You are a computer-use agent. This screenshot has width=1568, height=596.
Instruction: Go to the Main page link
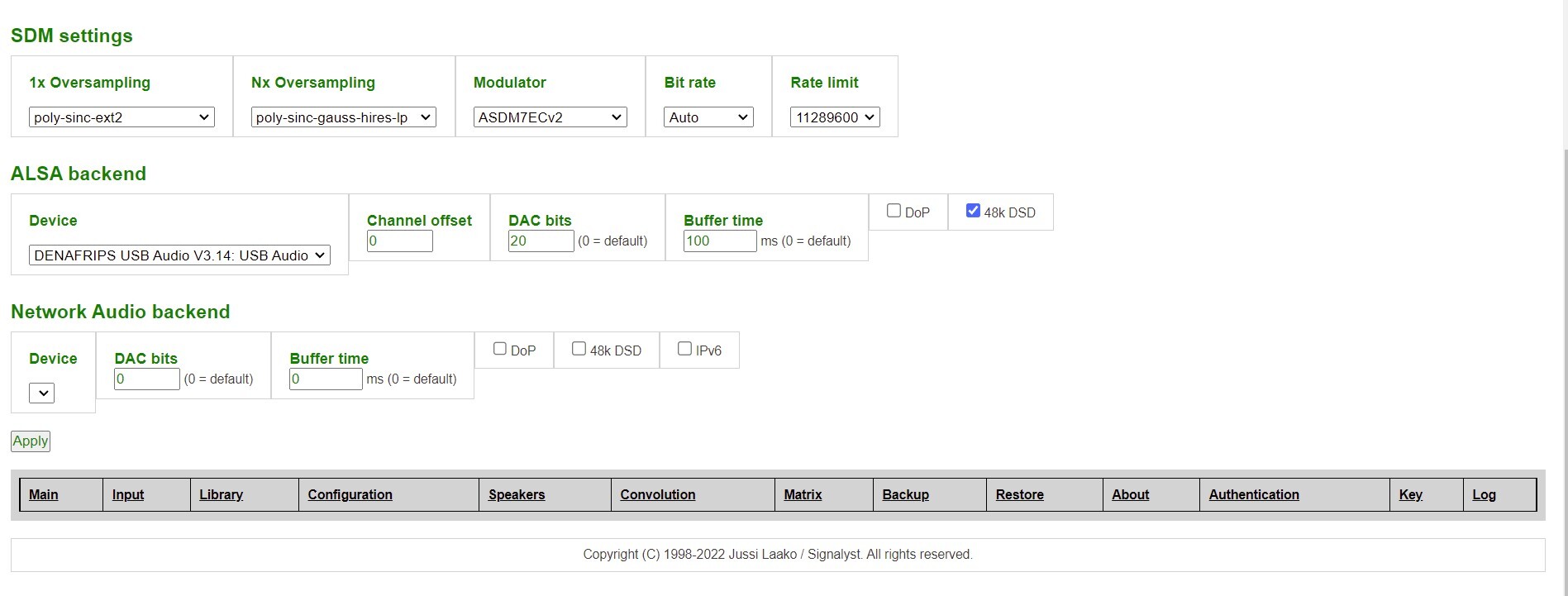click(44, 494)
